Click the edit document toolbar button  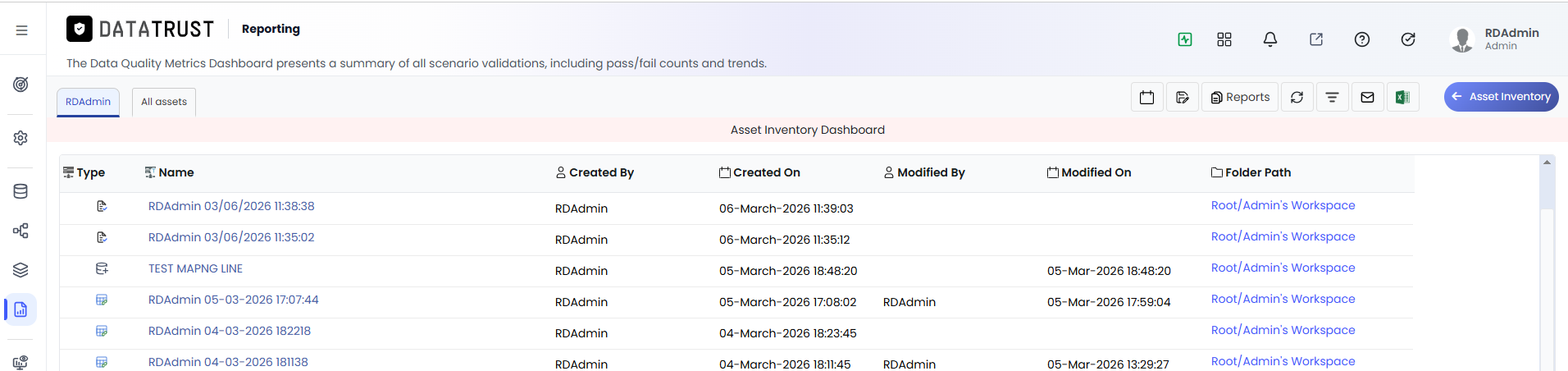click(x=1183, y=97)
